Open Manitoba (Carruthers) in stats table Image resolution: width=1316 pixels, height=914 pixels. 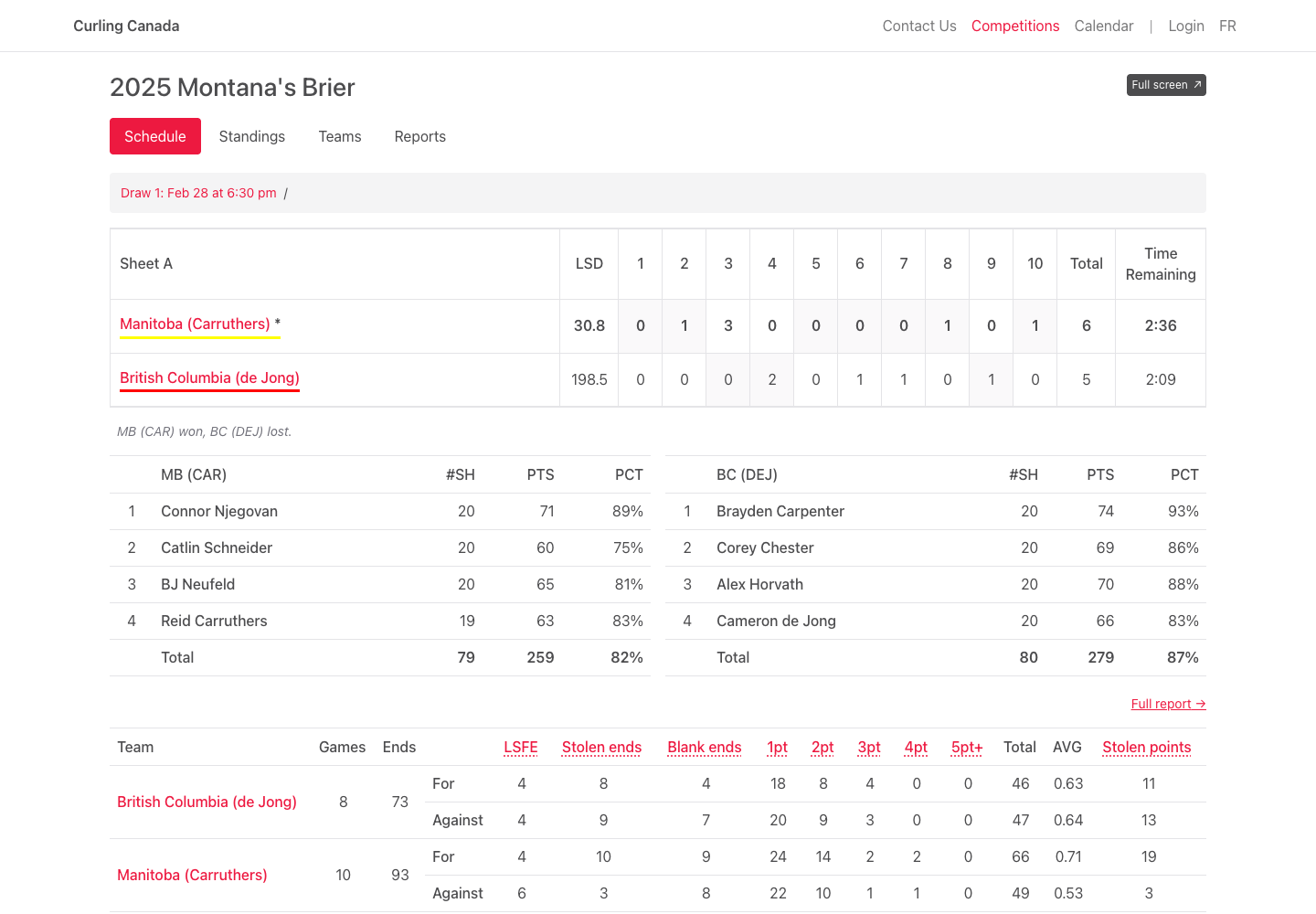pyautogui.click(x=192, y=875)
